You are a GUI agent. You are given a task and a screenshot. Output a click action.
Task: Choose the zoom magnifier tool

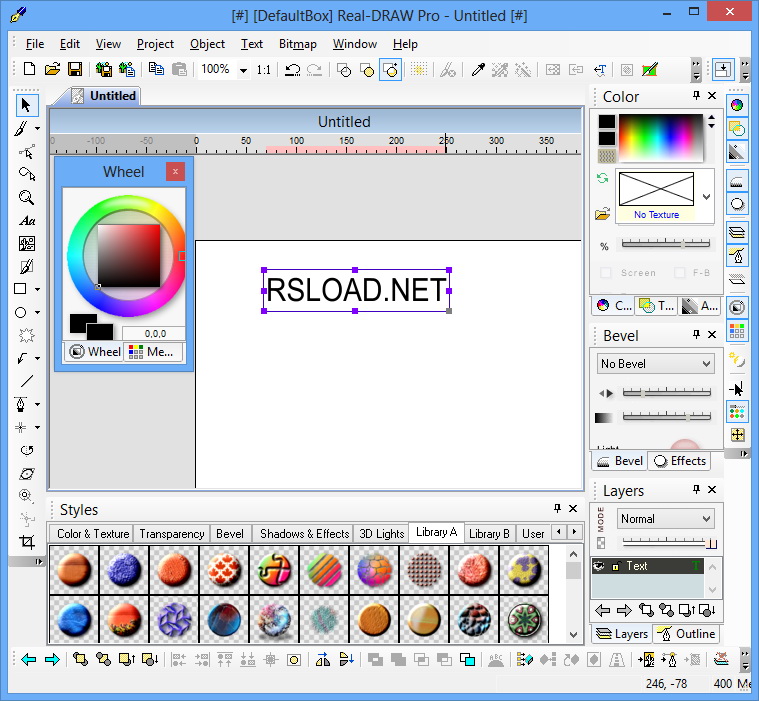coord(26,197)
